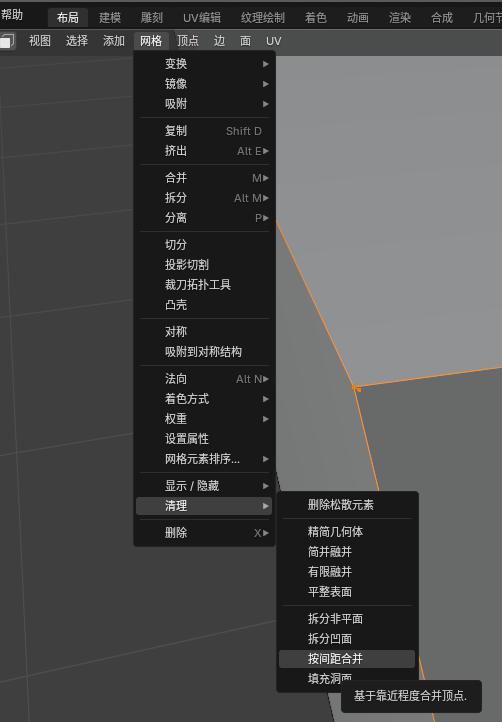The width and height of the screenshot is (502, 722).
Task: Open the 选择 menu
Action: coord(76,41)
